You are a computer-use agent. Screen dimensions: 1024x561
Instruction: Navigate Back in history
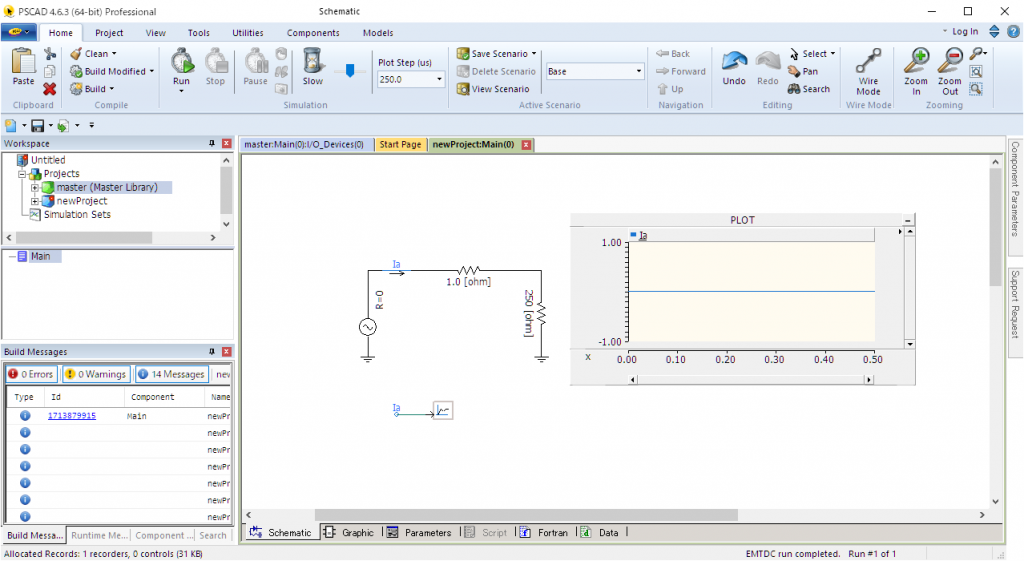coord(673,54)
